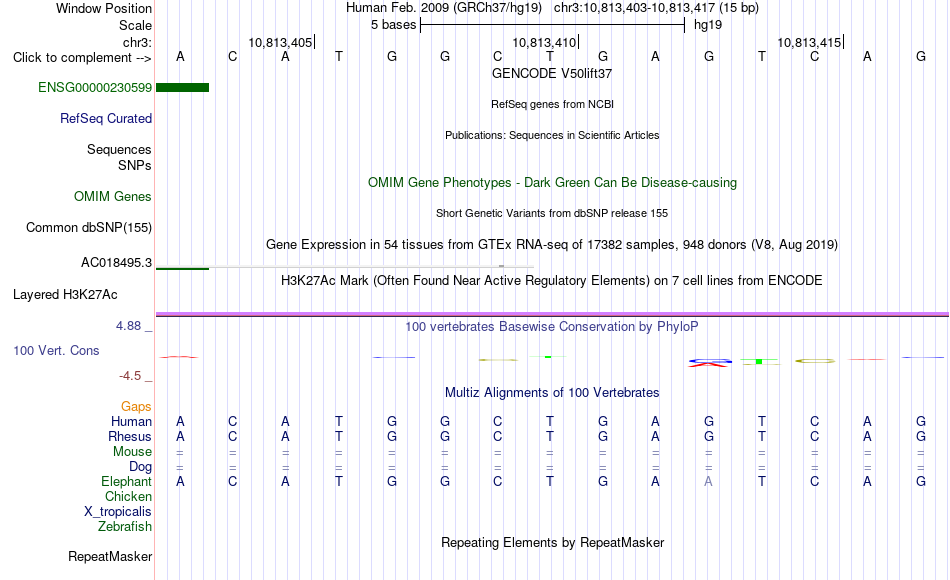Click the Rhesus species label
Viewport: 950px width, 580px height.
pyautogui.click(x=130, y=436)
